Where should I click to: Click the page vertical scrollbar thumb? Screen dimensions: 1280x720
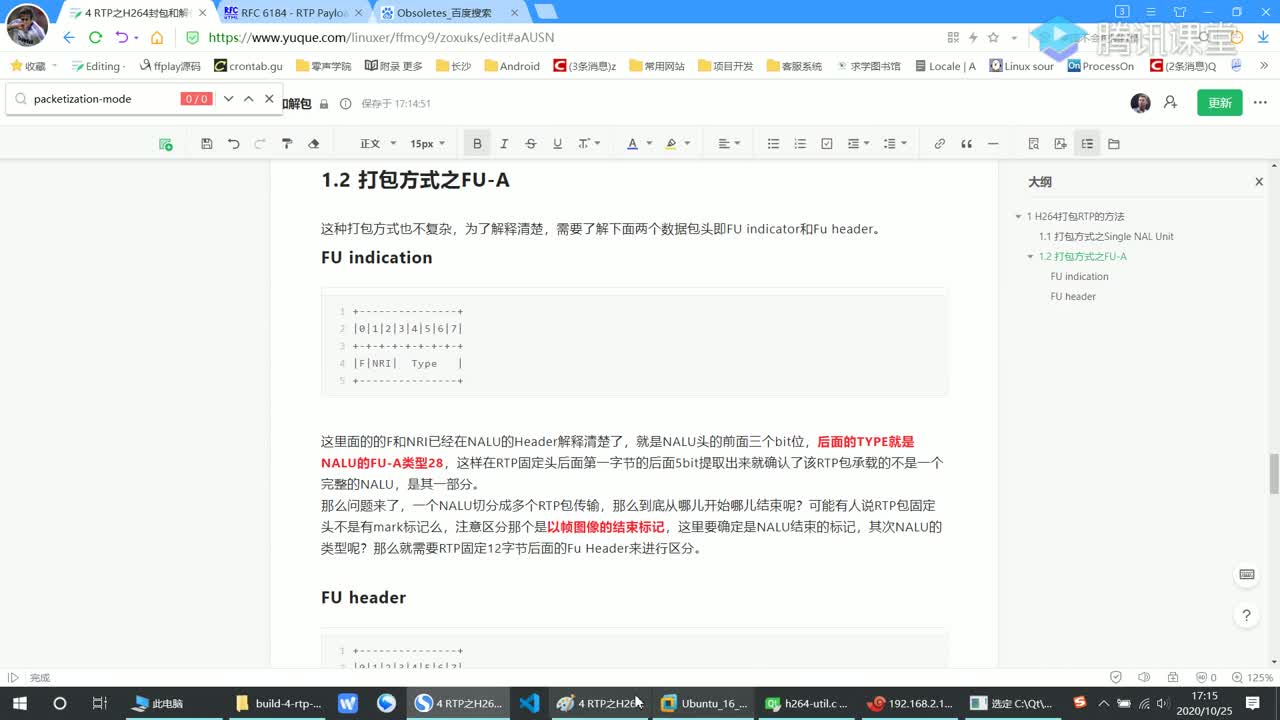[1274, 473]
